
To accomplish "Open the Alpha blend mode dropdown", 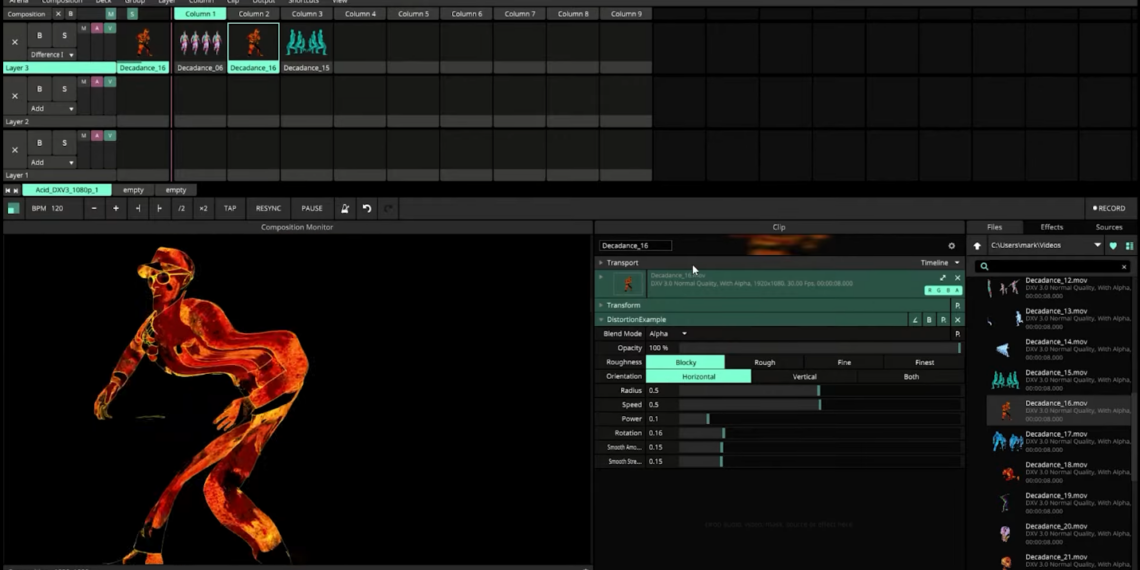I will tap(668, 334).
